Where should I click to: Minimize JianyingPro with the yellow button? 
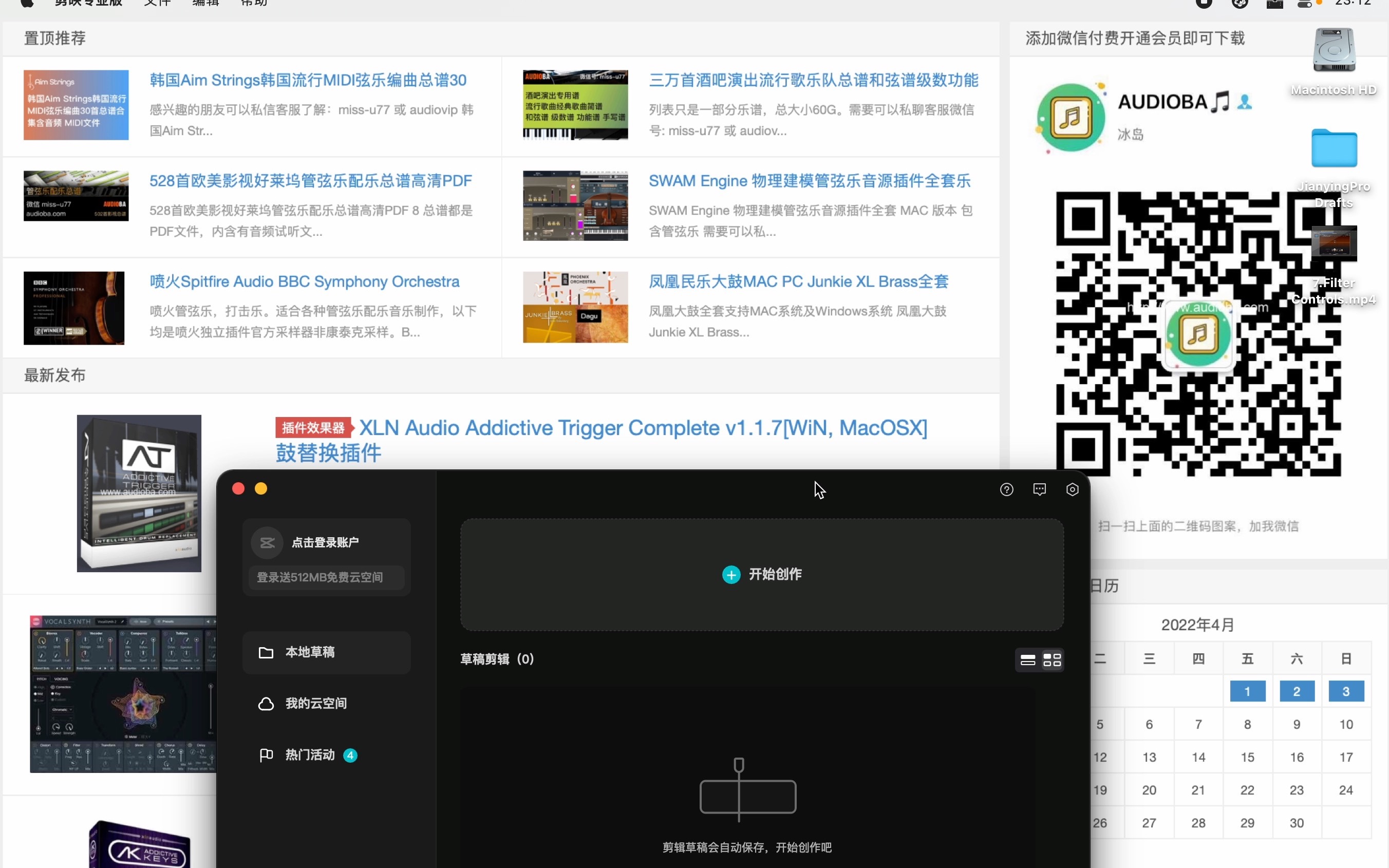tap(260, 488)
